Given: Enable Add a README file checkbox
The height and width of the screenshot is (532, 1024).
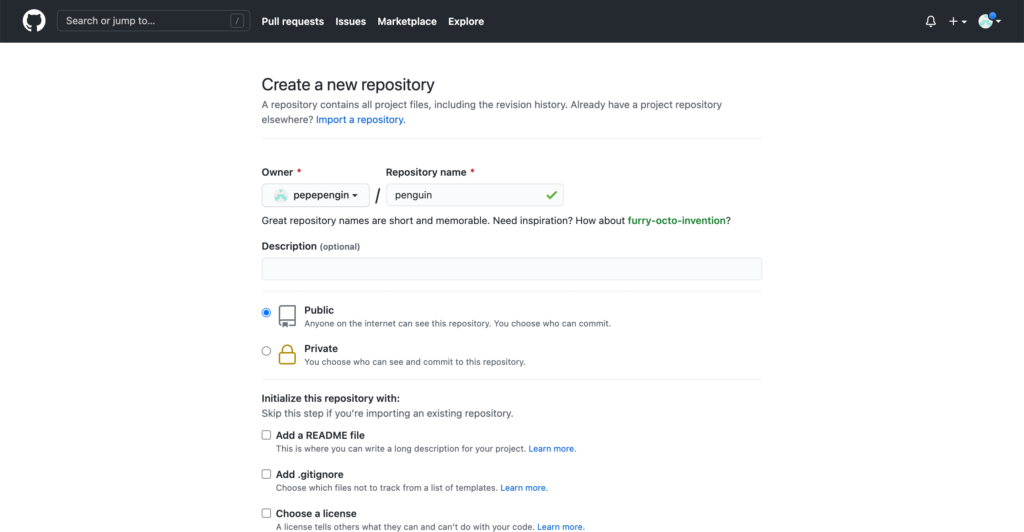Looking at the screenshot, I should tap(266, 435).
